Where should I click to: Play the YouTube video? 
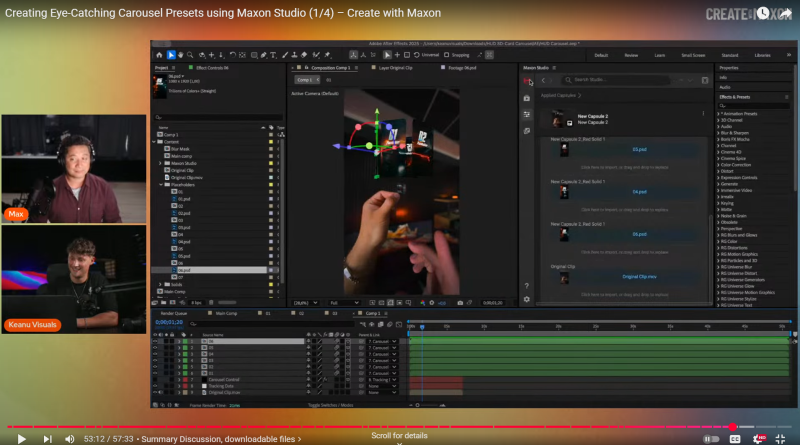pos(21,439)
